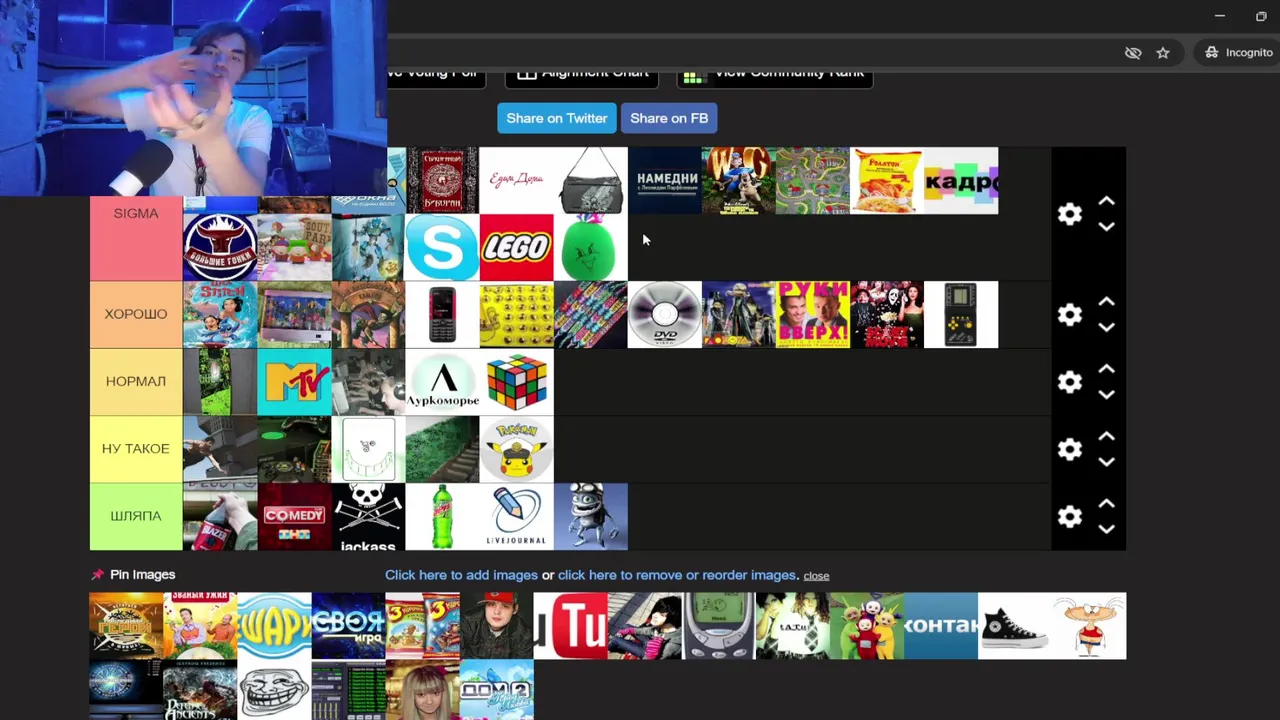Click the Incognito profile icon in browser

click(1211, 52)
